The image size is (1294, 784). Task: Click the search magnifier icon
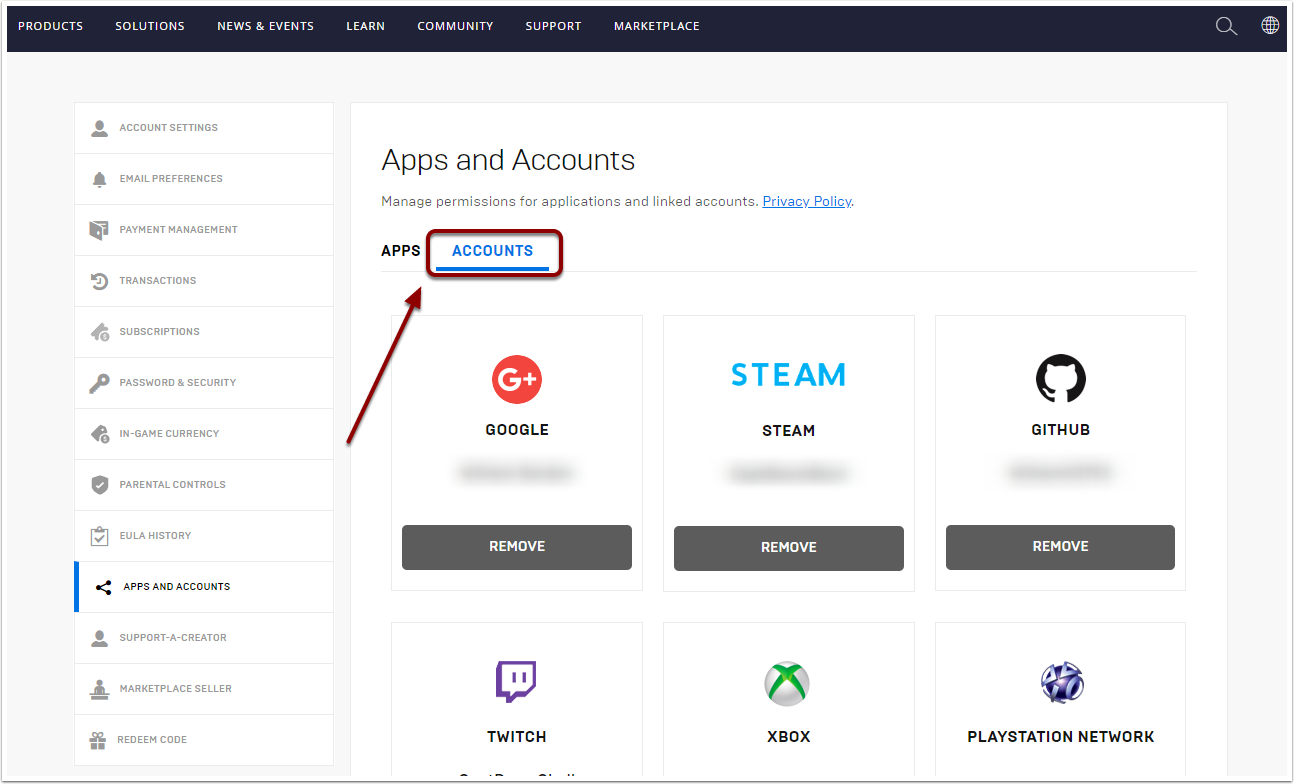[1226, 26]
